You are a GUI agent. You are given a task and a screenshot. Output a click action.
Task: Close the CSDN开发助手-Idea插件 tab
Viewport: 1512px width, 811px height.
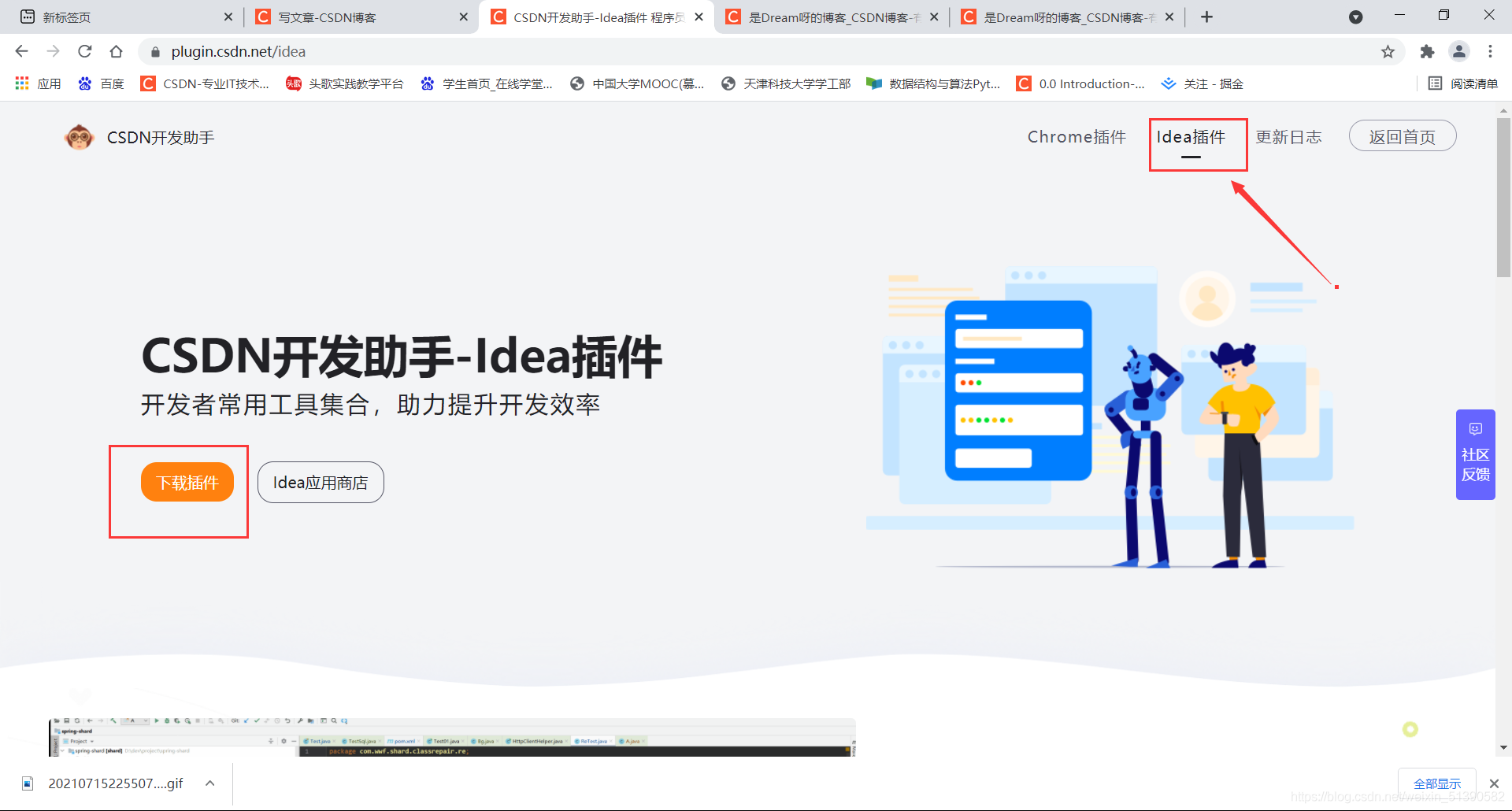coord(699,17)
